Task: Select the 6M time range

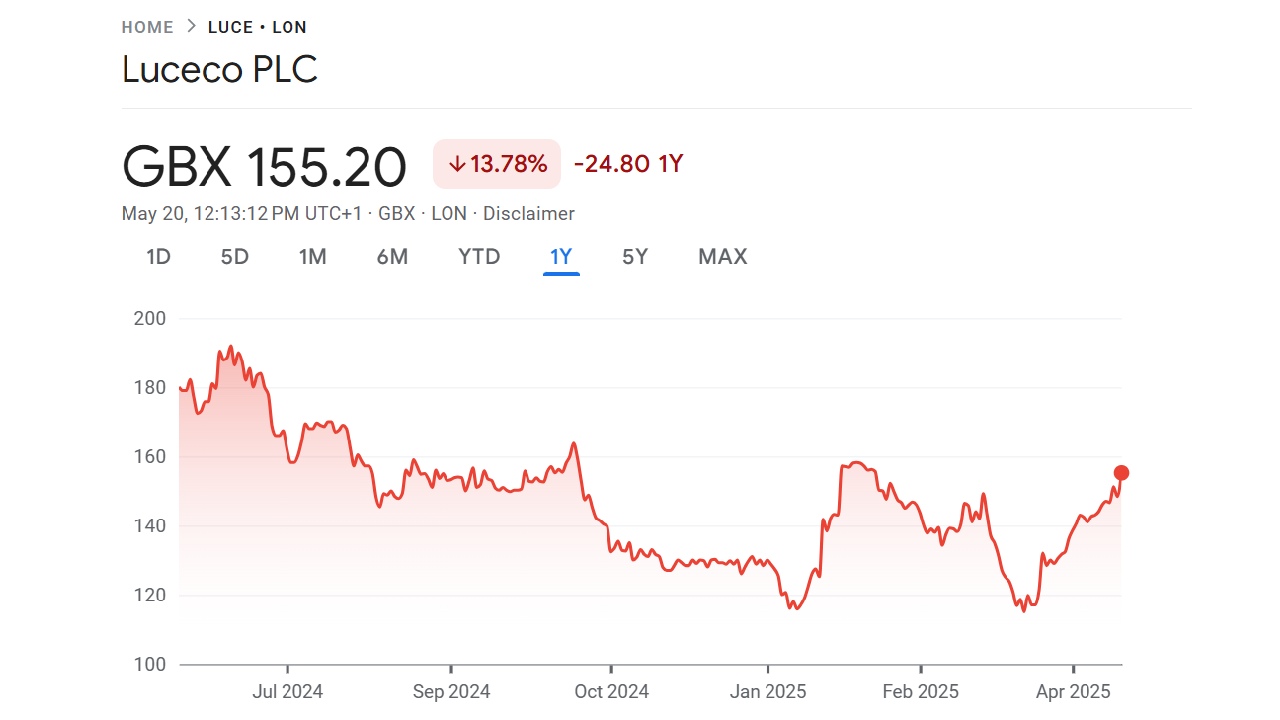Action: coord(392,257)
